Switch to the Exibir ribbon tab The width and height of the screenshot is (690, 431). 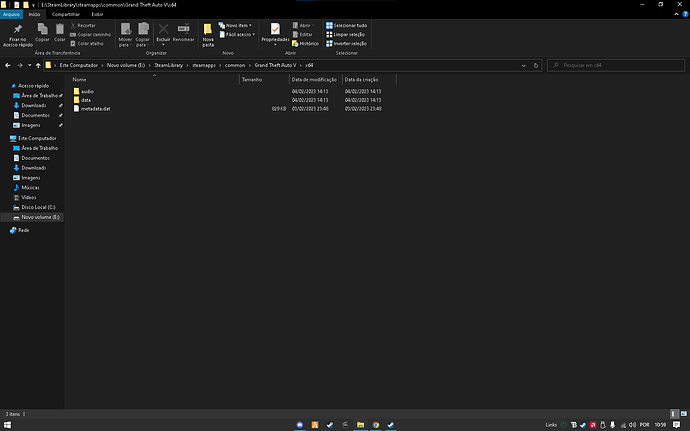[x=96, y=15]
